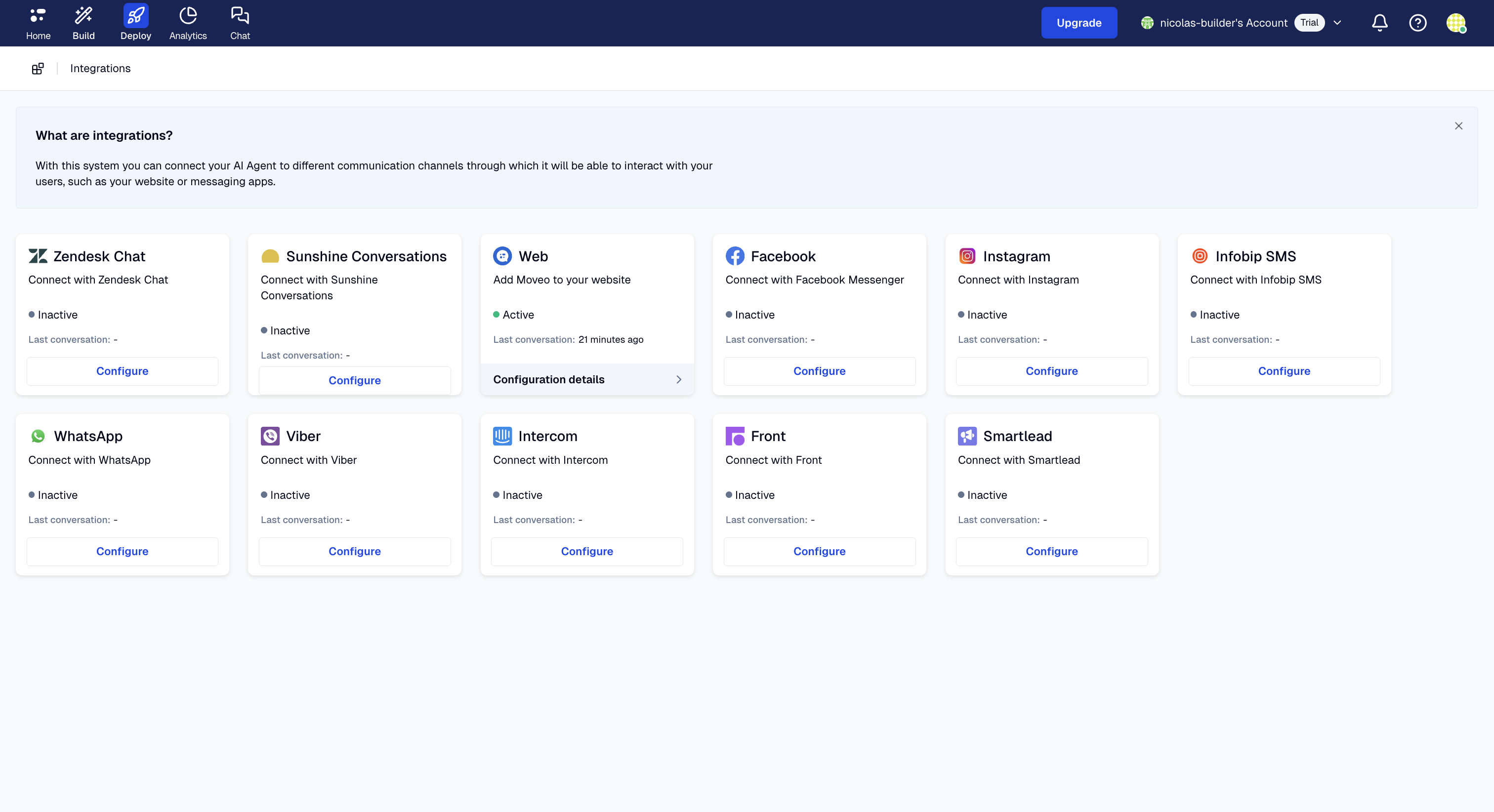Image resolution: width=1494 pixels, height=812 pixels.
Task: Click the Front logo icon
Action: [x=735, y=436]
